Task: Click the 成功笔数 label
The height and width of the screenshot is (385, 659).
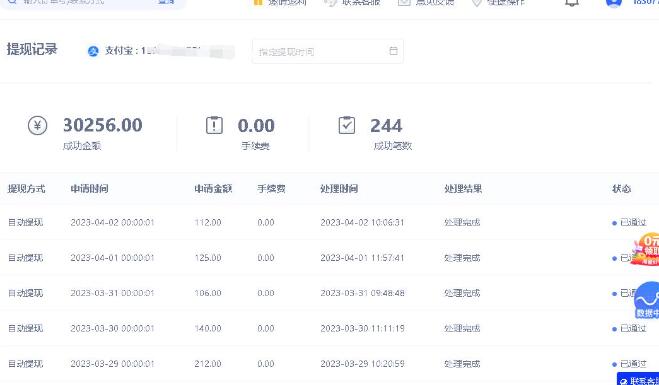Action: pos(393,146)
